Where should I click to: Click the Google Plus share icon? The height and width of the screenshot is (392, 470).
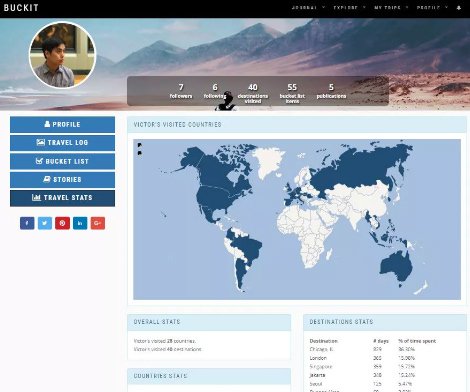pyautogui.click(x=98, y=223)
